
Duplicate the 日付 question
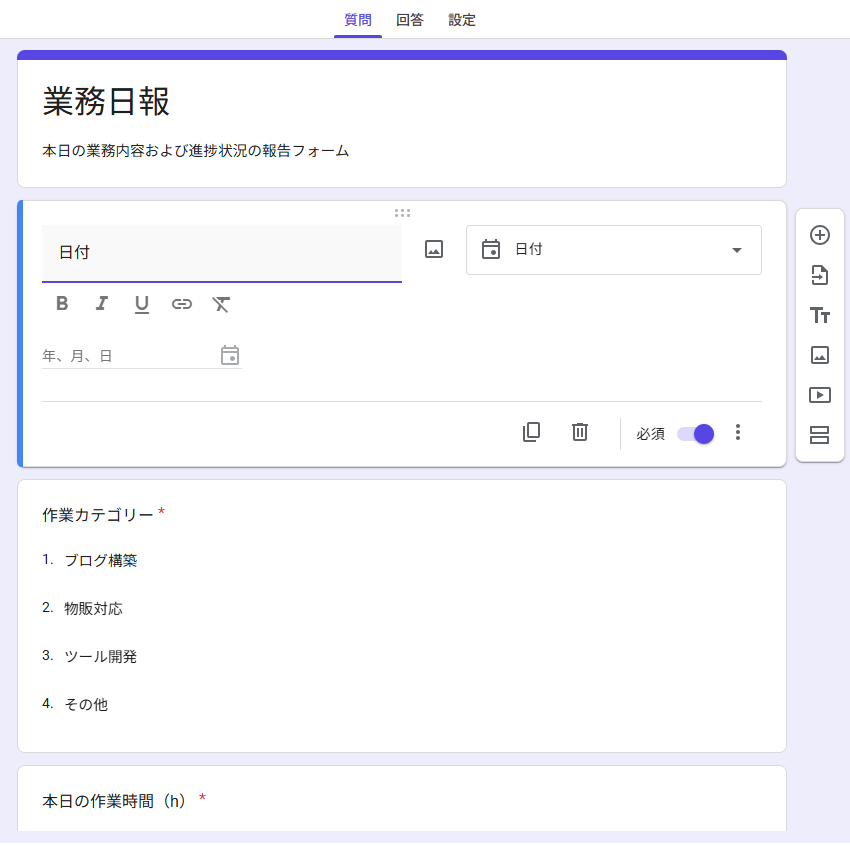coord(531,432)
